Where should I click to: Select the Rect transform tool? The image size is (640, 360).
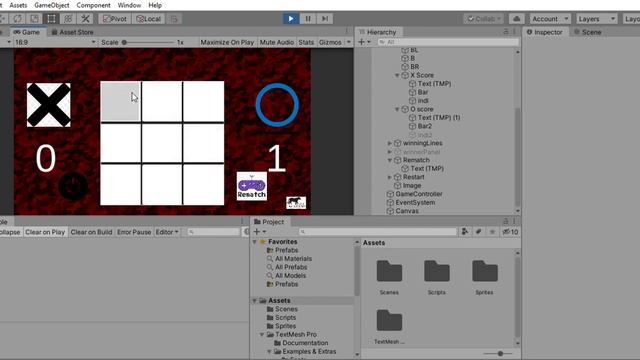51,19
